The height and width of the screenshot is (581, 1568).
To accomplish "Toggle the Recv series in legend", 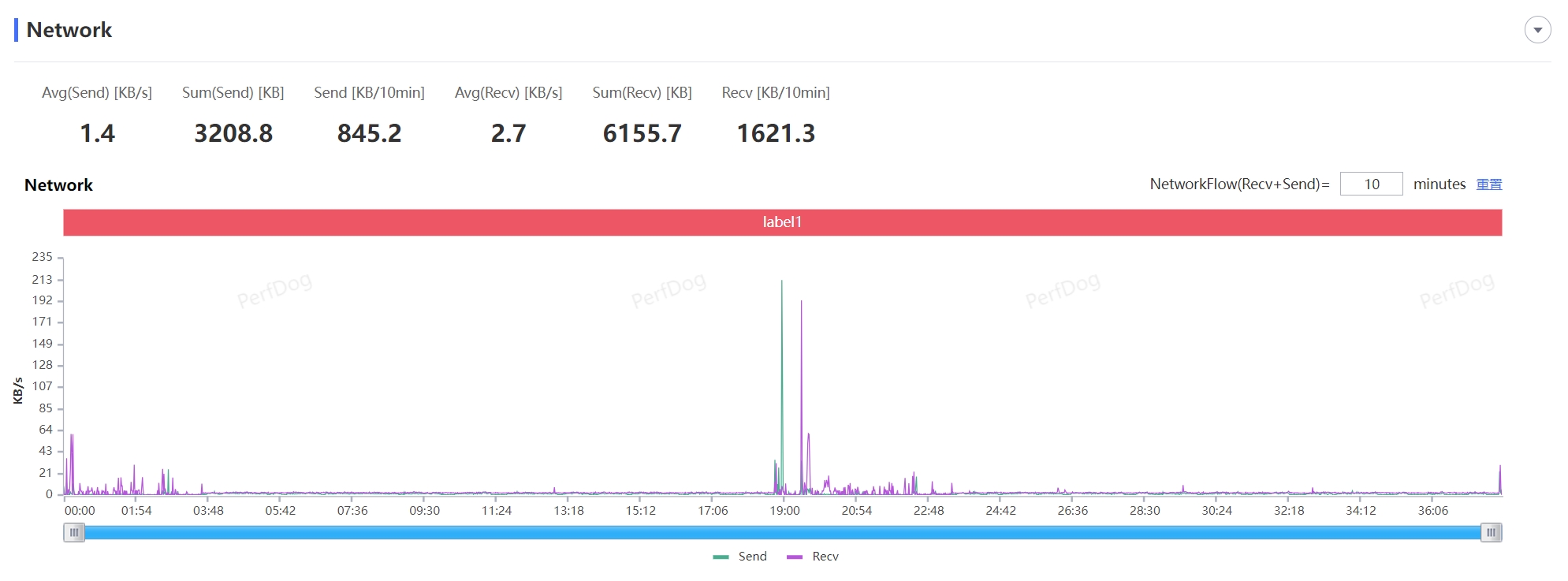I will [814, 557].
